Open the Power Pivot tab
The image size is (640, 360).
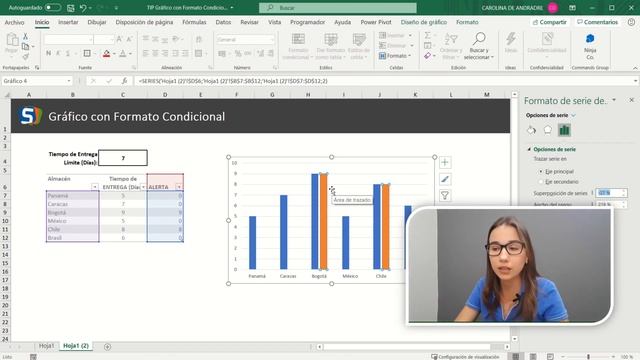click(376, 22)
